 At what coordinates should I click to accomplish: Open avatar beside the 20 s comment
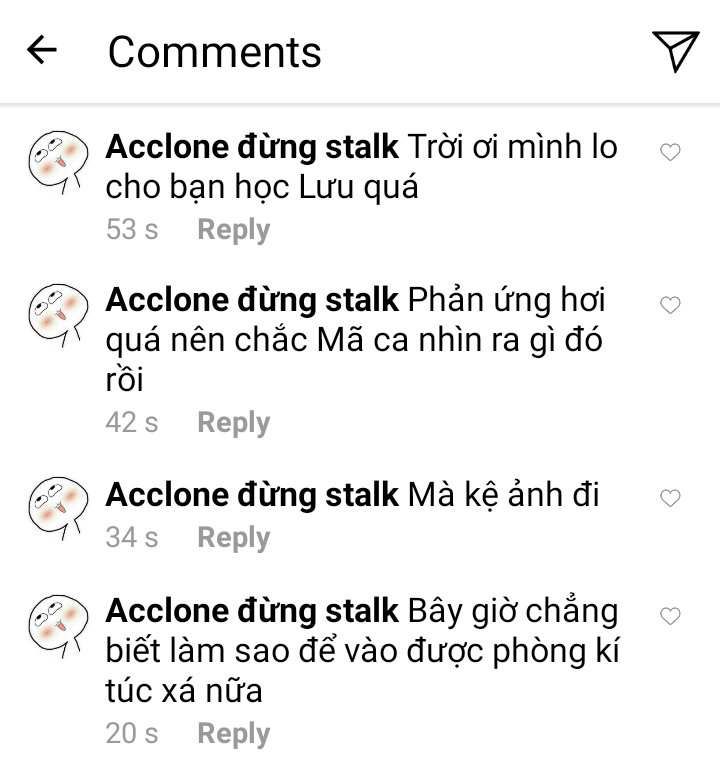pyautogui.click(x=59, y=626)
